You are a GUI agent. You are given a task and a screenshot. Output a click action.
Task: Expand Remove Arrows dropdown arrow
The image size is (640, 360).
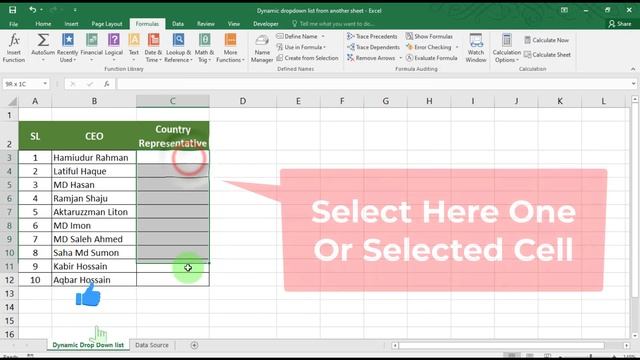click(x=400, y=58)
